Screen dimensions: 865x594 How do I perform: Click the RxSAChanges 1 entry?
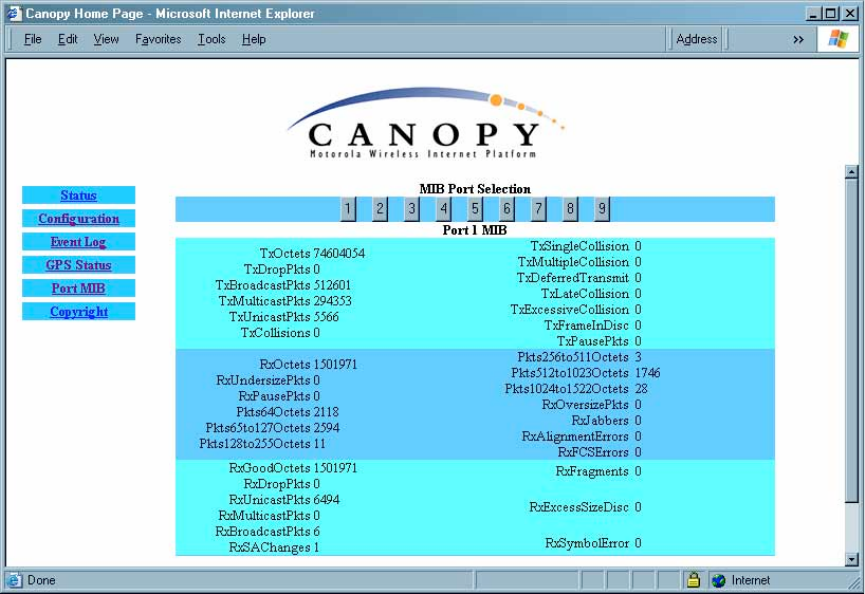pyautogui.click(x=274, y=548)
